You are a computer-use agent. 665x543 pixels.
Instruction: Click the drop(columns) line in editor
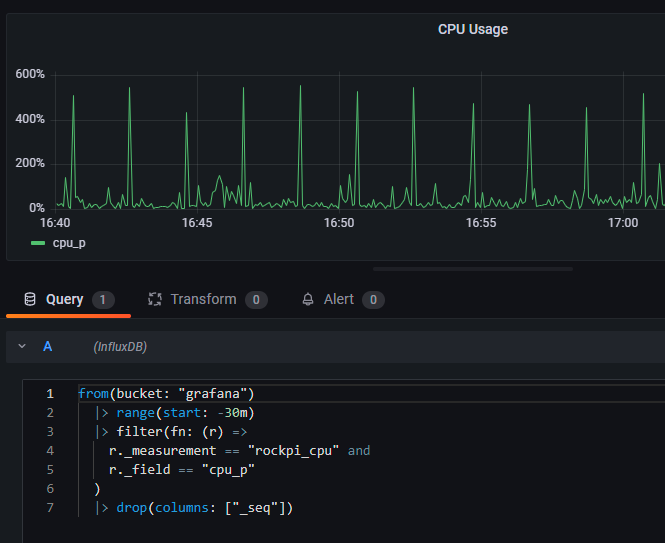200,508
